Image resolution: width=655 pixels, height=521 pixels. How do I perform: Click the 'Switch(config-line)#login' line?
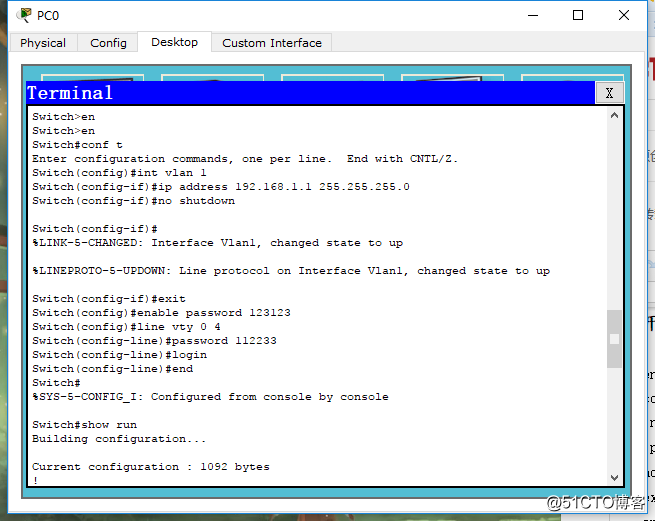pos(119,355)
